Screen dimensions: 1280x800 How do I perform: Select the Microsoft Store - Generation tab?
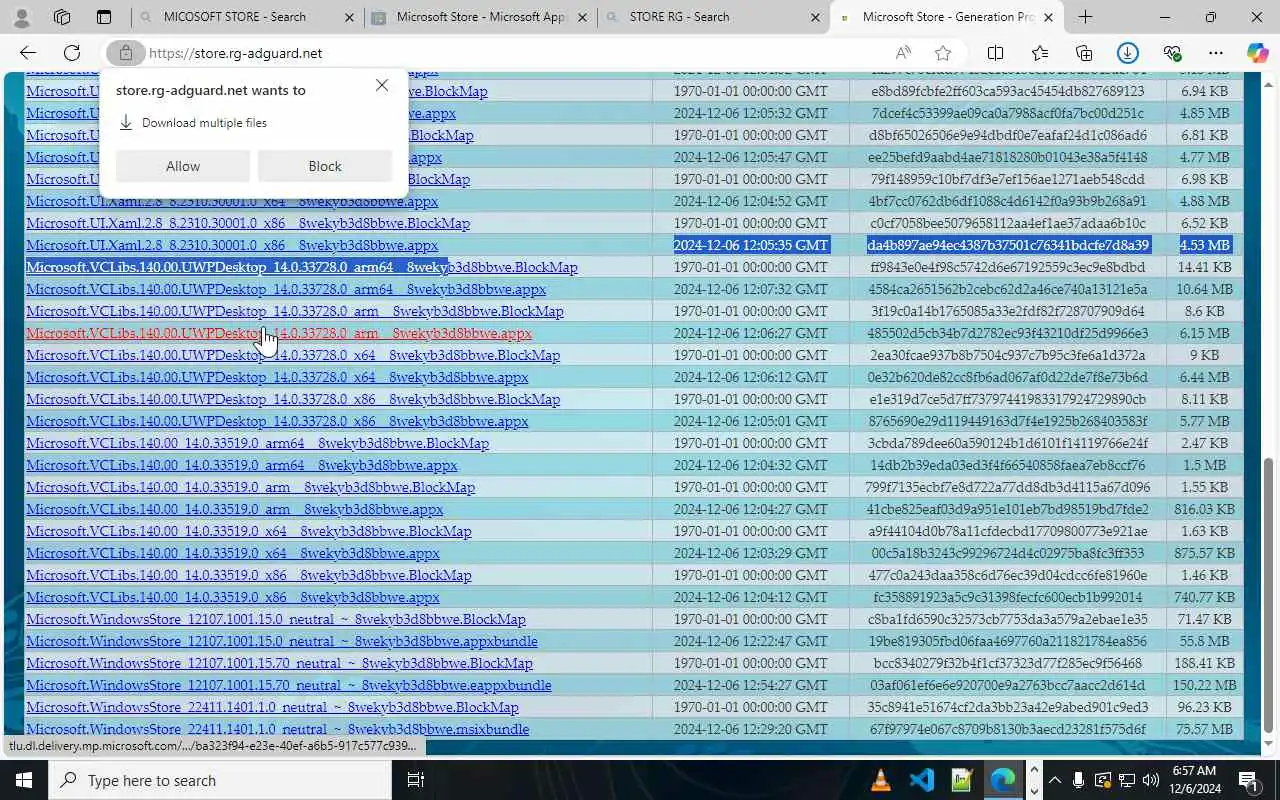click(947, 17)
